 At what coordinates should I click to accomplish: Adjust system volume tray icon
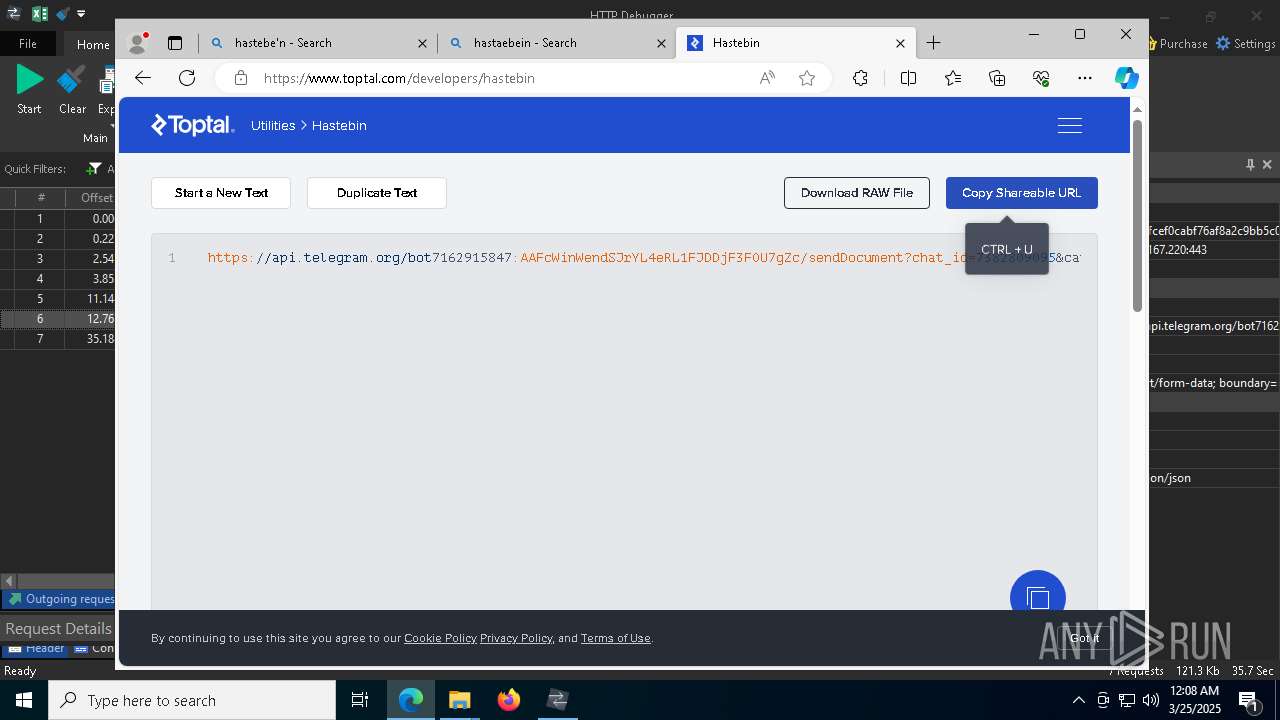(1150, 700)
